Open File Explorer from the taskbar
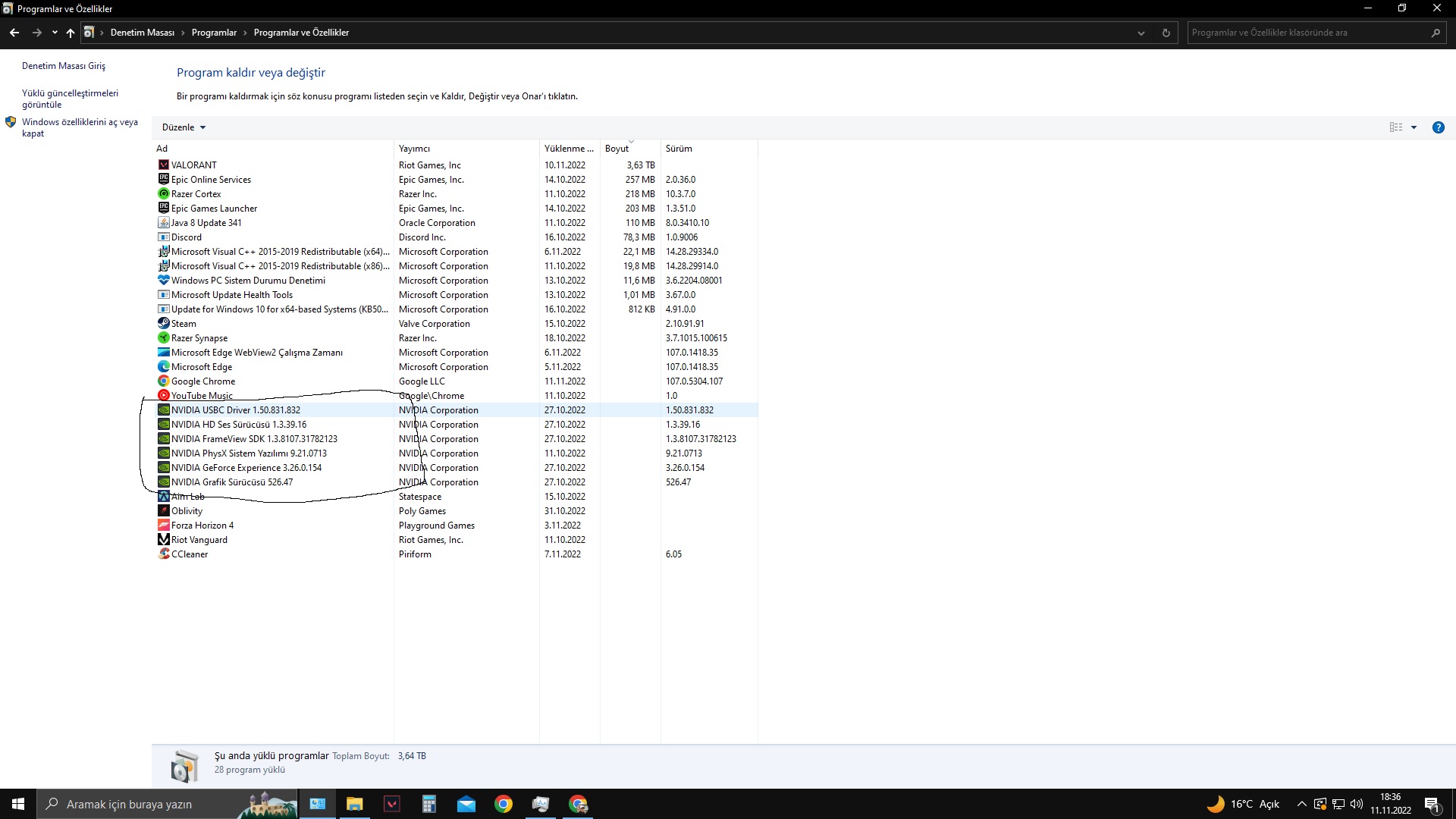This screenshot has width=1456, height=819. 354,804
